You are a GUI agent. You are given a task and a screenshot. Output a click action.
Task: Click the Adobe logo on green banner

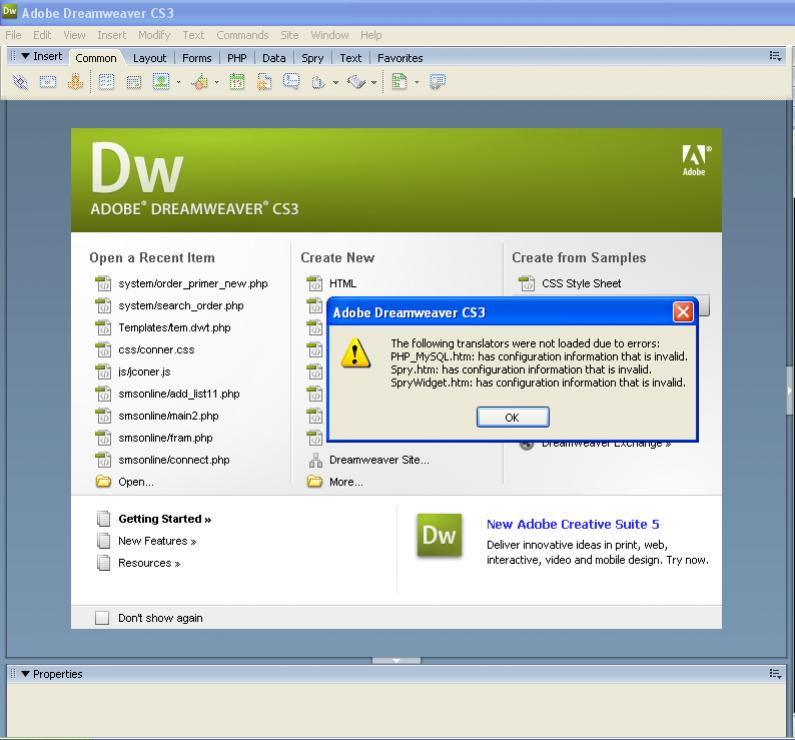tap(695, 160)
